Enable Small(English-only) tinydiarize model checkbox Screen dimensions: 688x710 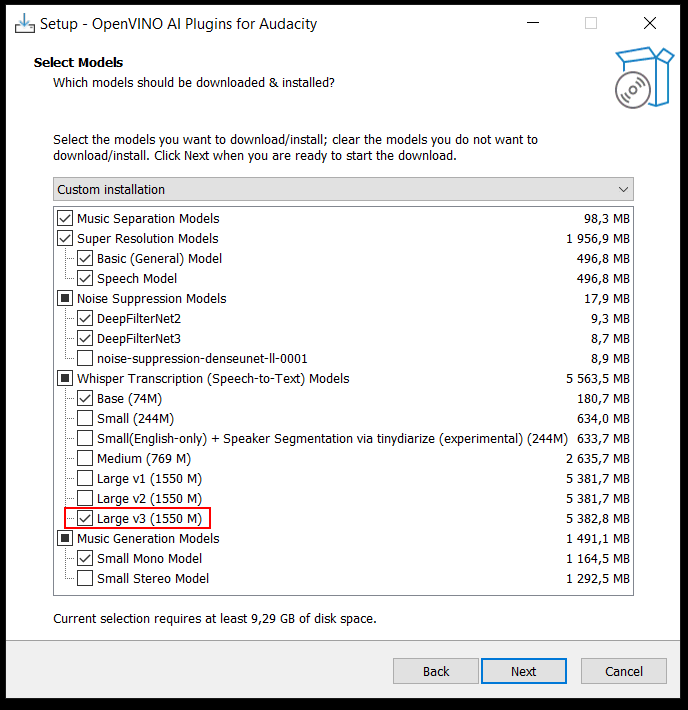click(x=85, y=438)
